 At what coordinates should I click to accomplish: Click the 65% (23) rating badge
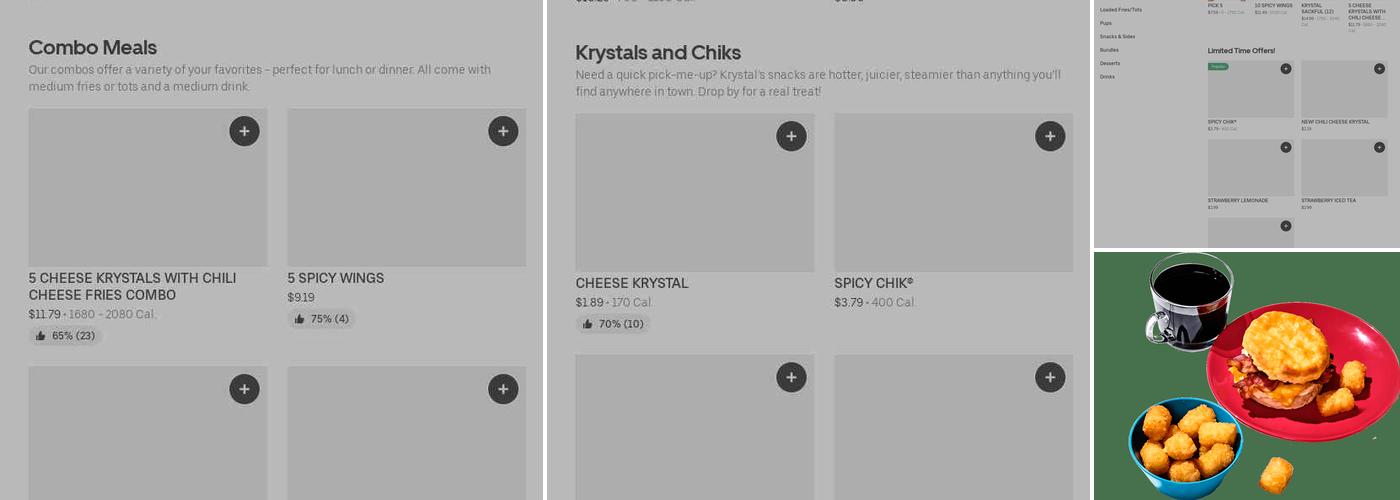65,336
